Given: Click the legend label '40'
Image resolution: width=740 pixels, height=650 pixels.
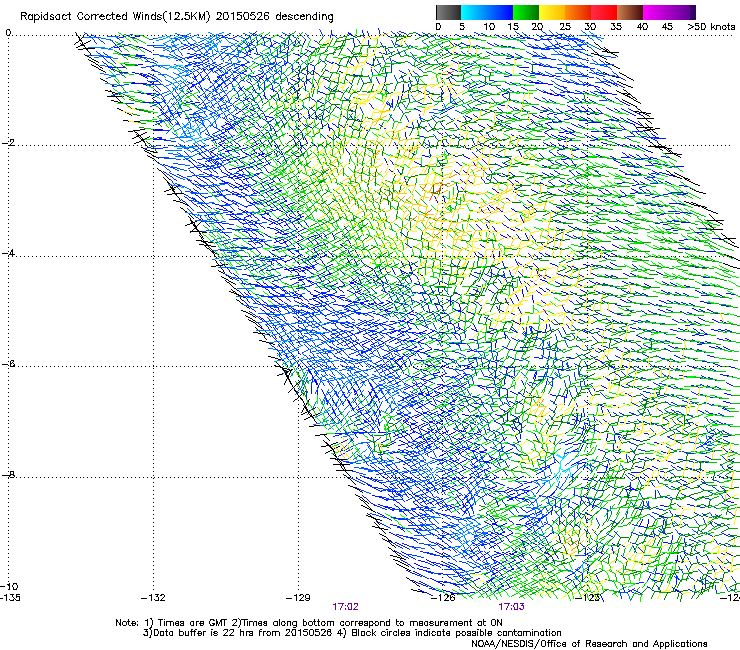Looking at the screenshot, I should pos(642,26).
